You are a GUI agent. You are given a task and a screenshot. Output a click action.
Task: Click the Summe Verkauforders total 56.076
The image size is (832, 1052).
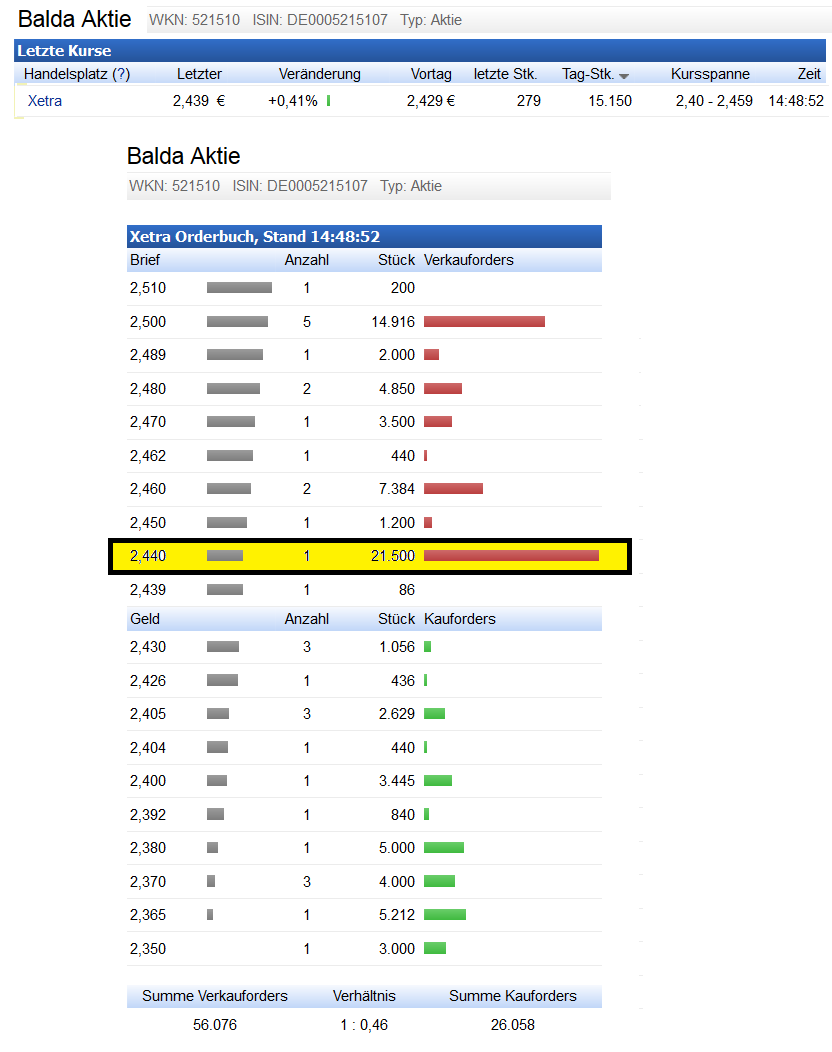[215, 1025]
